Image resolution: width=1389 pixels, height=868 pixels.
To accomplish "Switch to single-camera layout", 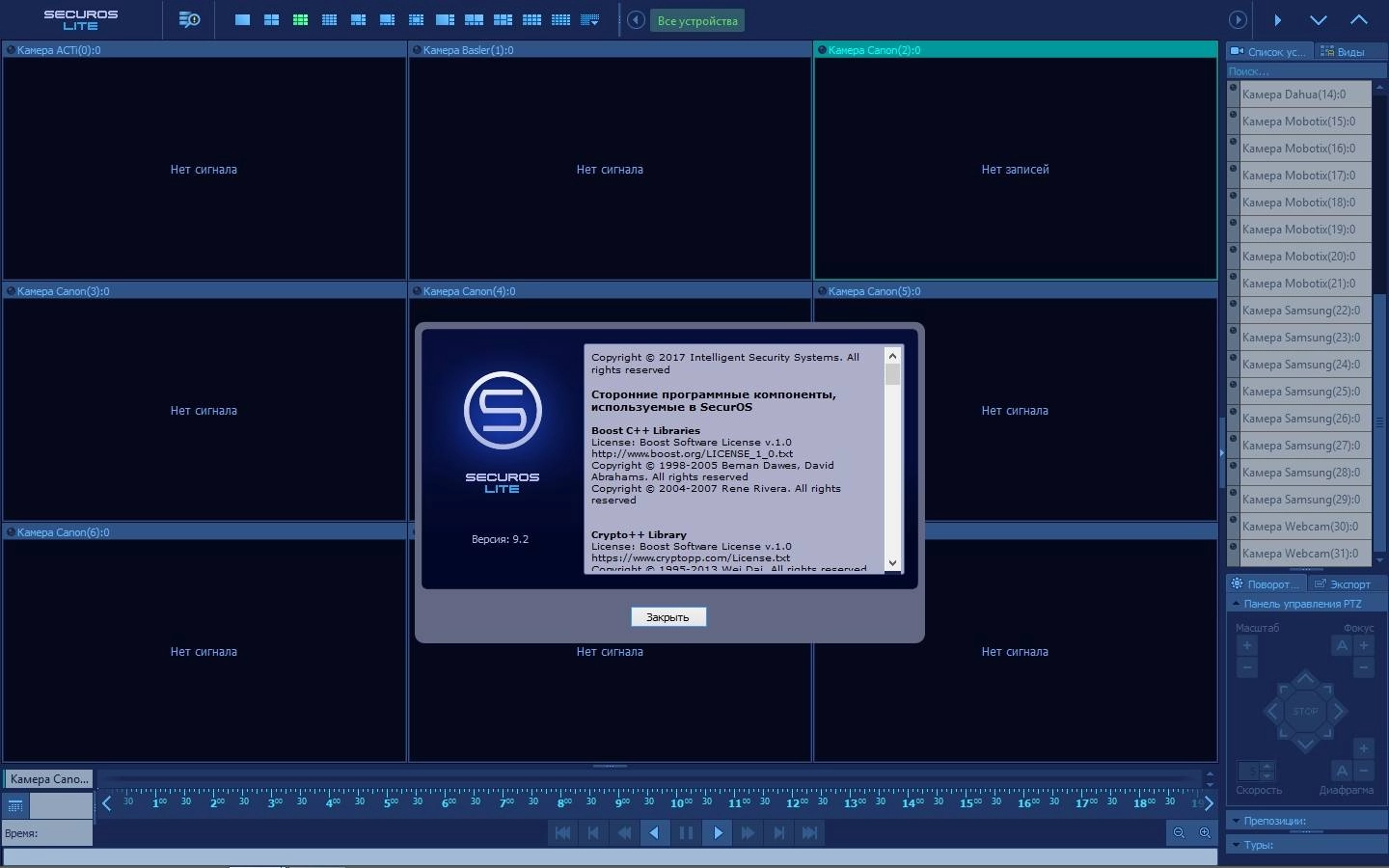I will tap(242, 19).
